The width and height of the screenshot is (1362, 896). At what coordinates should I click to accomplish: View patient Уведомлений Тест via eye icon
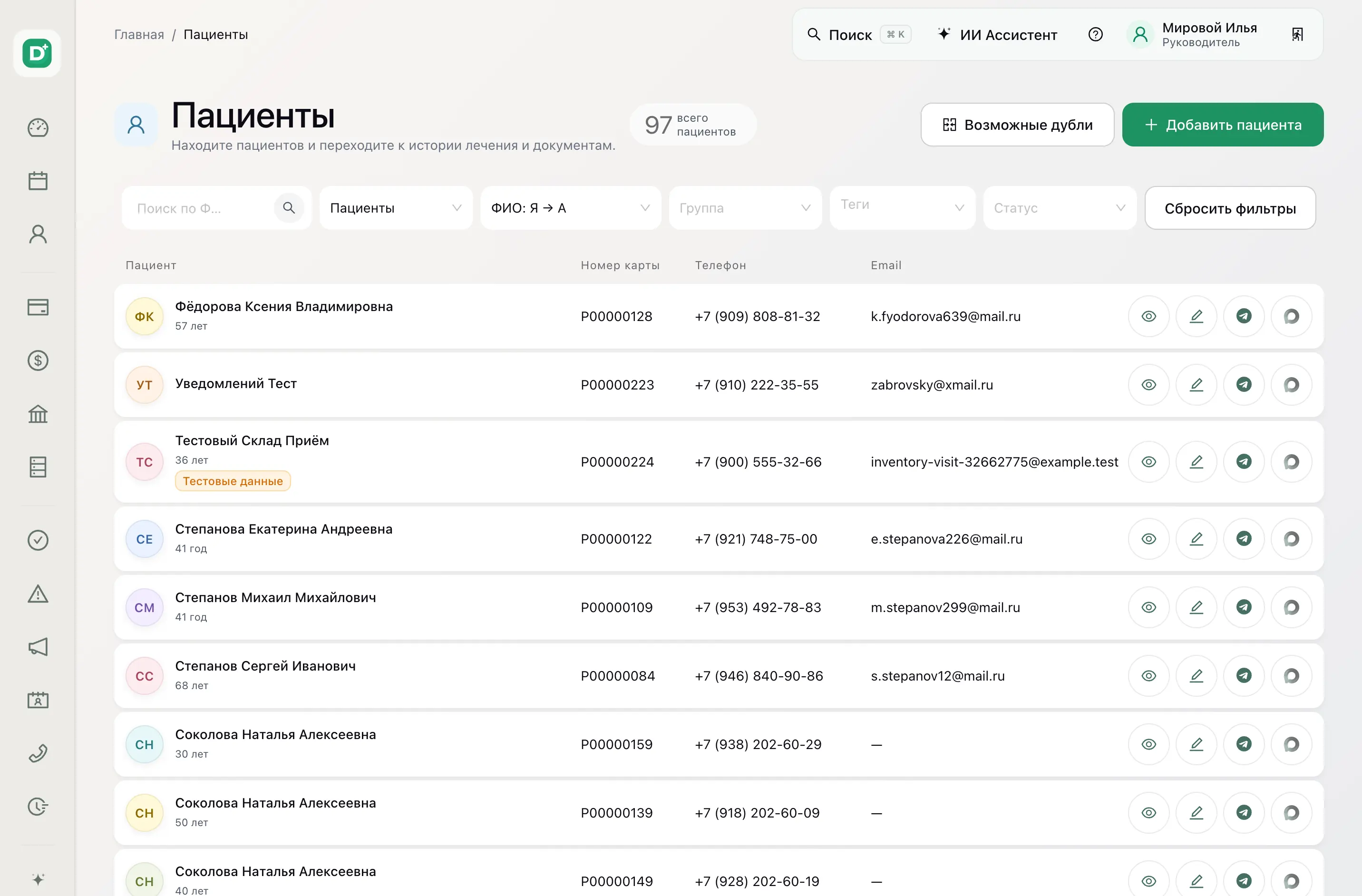click(x=1148, y=384)
